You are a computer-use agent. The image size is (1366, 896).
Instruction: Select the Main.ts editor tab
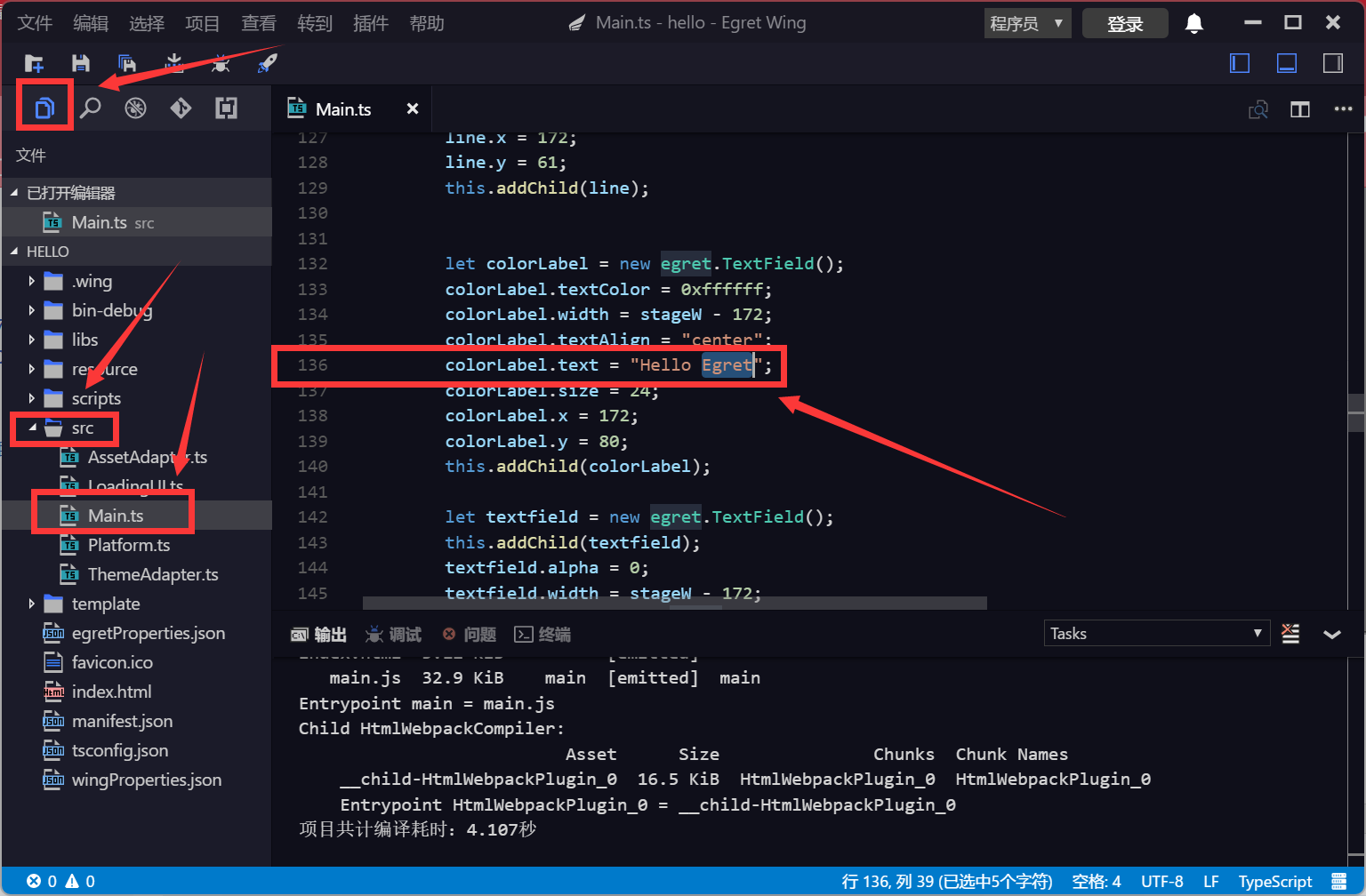(342, 108)
